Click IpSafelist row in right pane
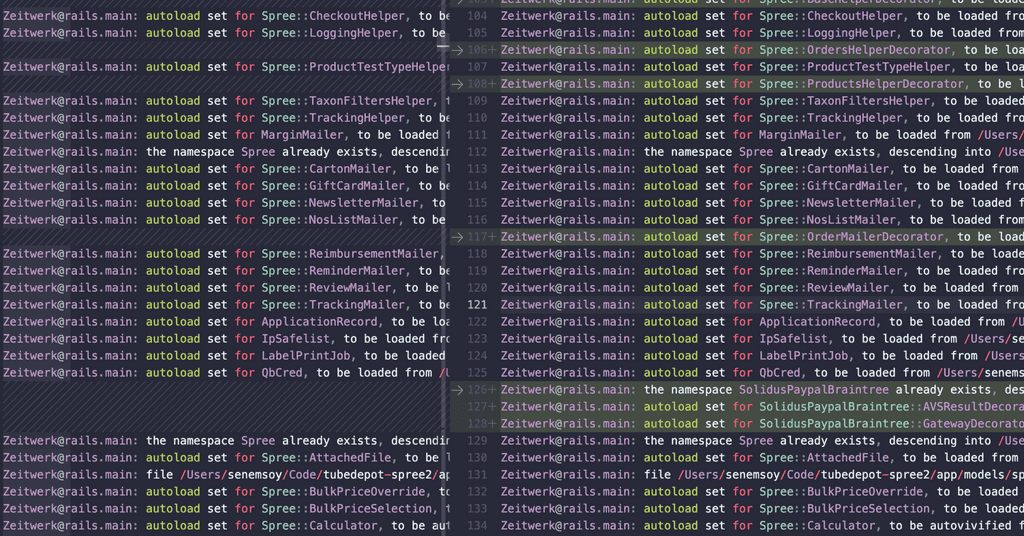This screenshot has height=536, width=1024. point(762,339)
